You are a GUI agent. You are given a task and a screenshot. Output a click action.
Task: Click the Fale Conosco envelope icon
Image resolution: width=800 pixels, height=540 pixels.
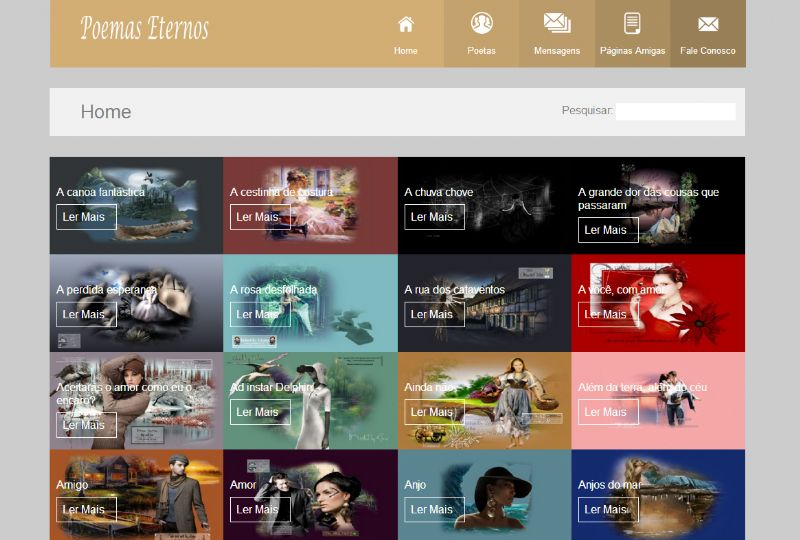click(x=708, y=24)
